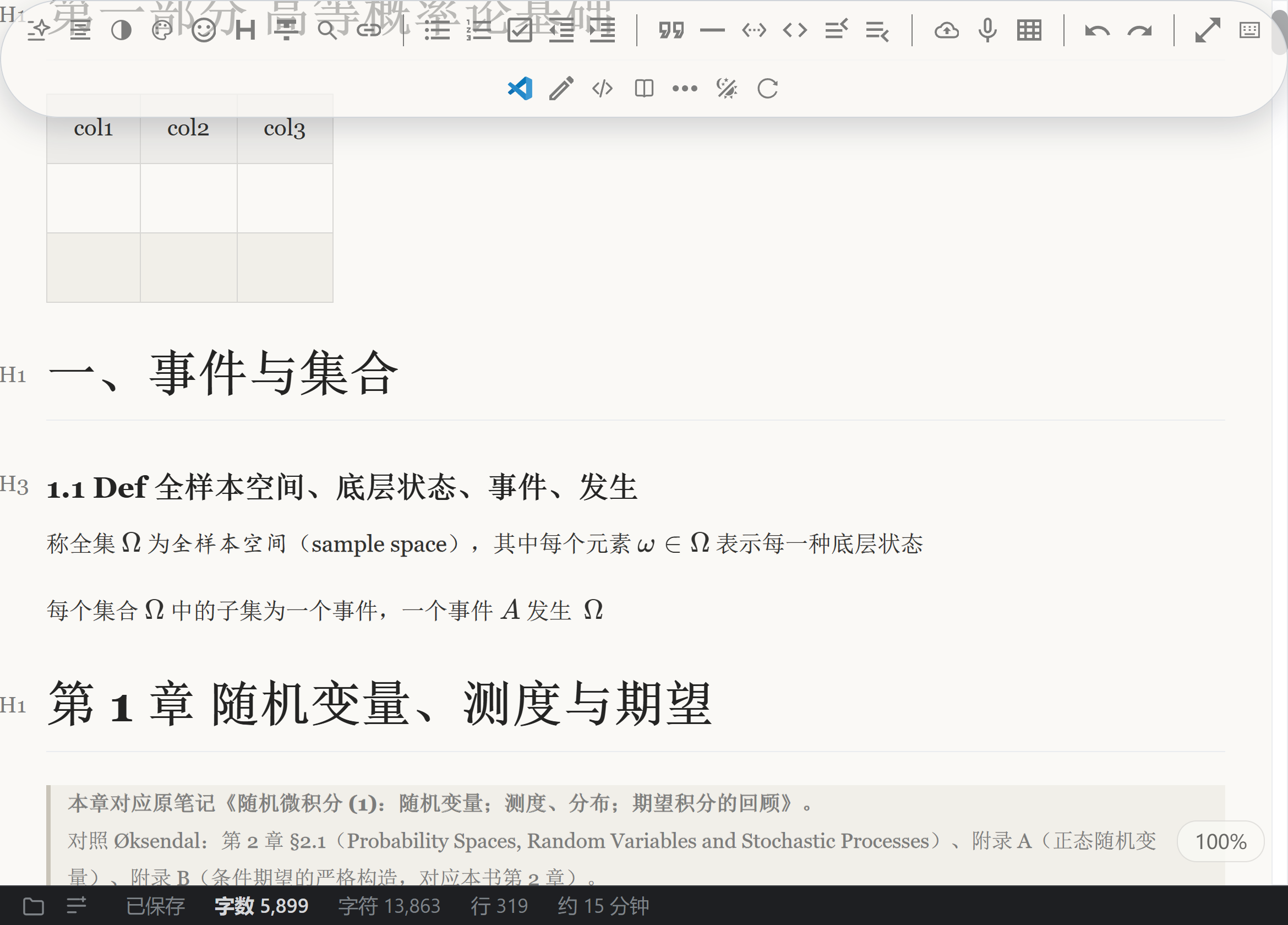Click the heading 一、事件与集合
1288x925 pixels.
(x=223, y=373)
